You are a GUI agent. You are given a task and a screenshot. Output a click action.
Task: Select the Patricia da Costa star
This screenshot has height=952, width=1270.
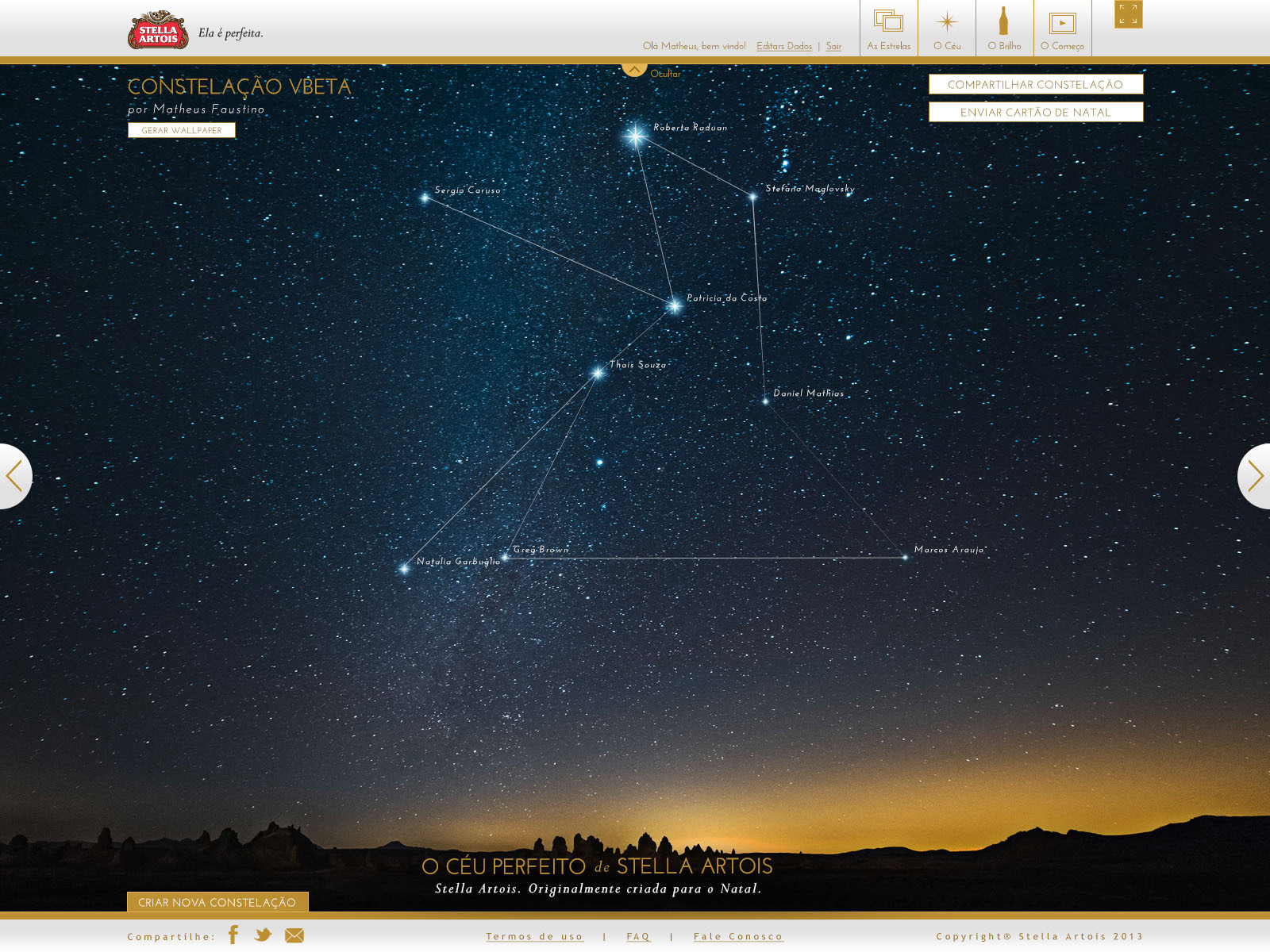674,305
